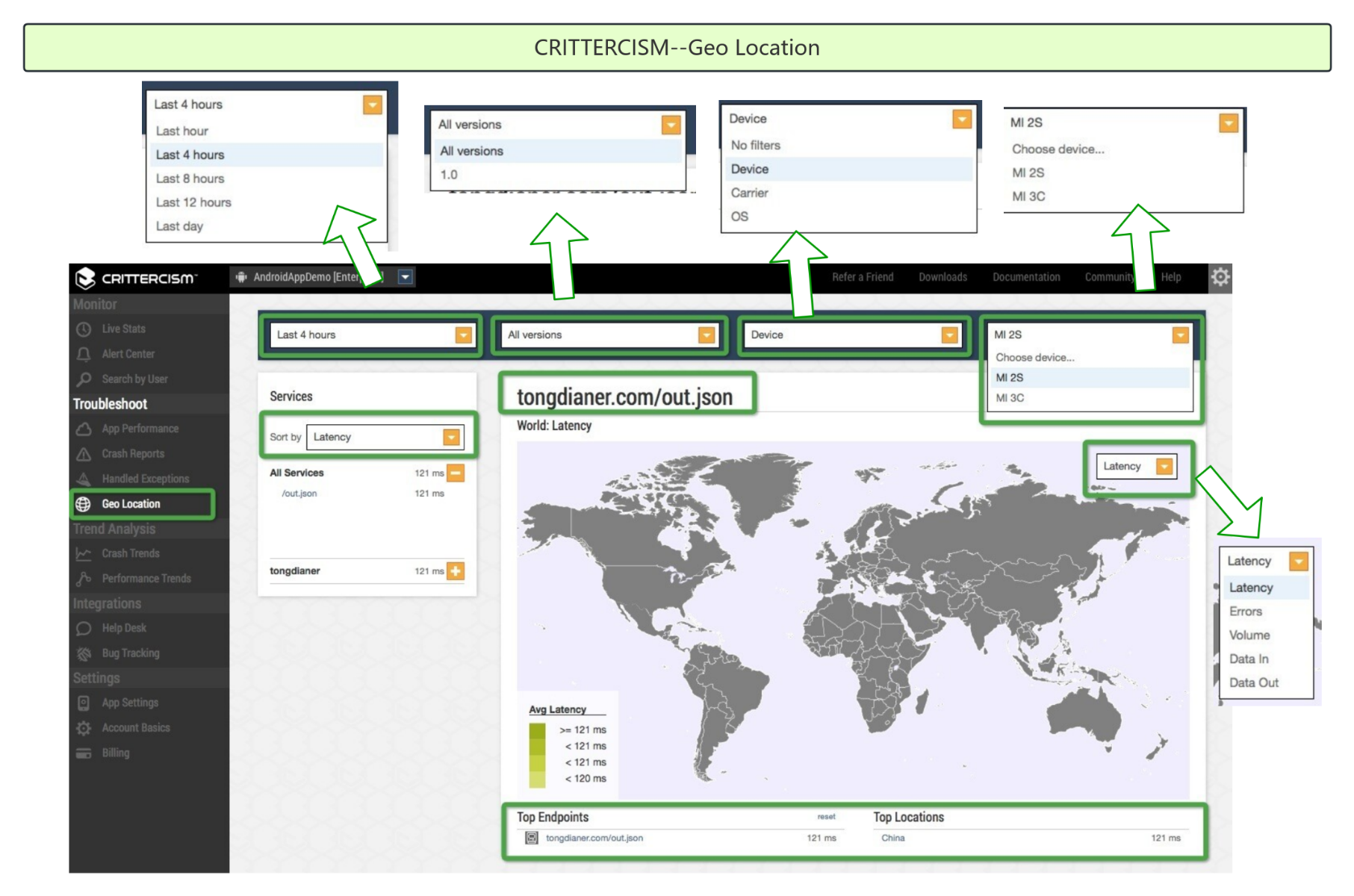Viewport: 1354px width, 896px height.
Task: Select the Geo Location globe icon
Action: click(x=84, y=504)
